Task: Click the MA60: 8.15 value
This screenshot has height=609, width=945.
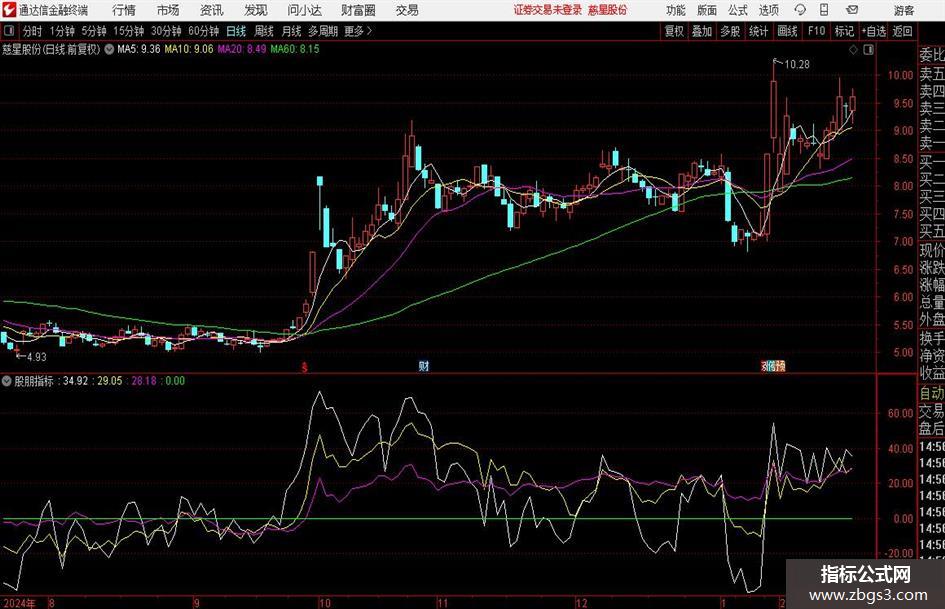Action: (295, 49)
